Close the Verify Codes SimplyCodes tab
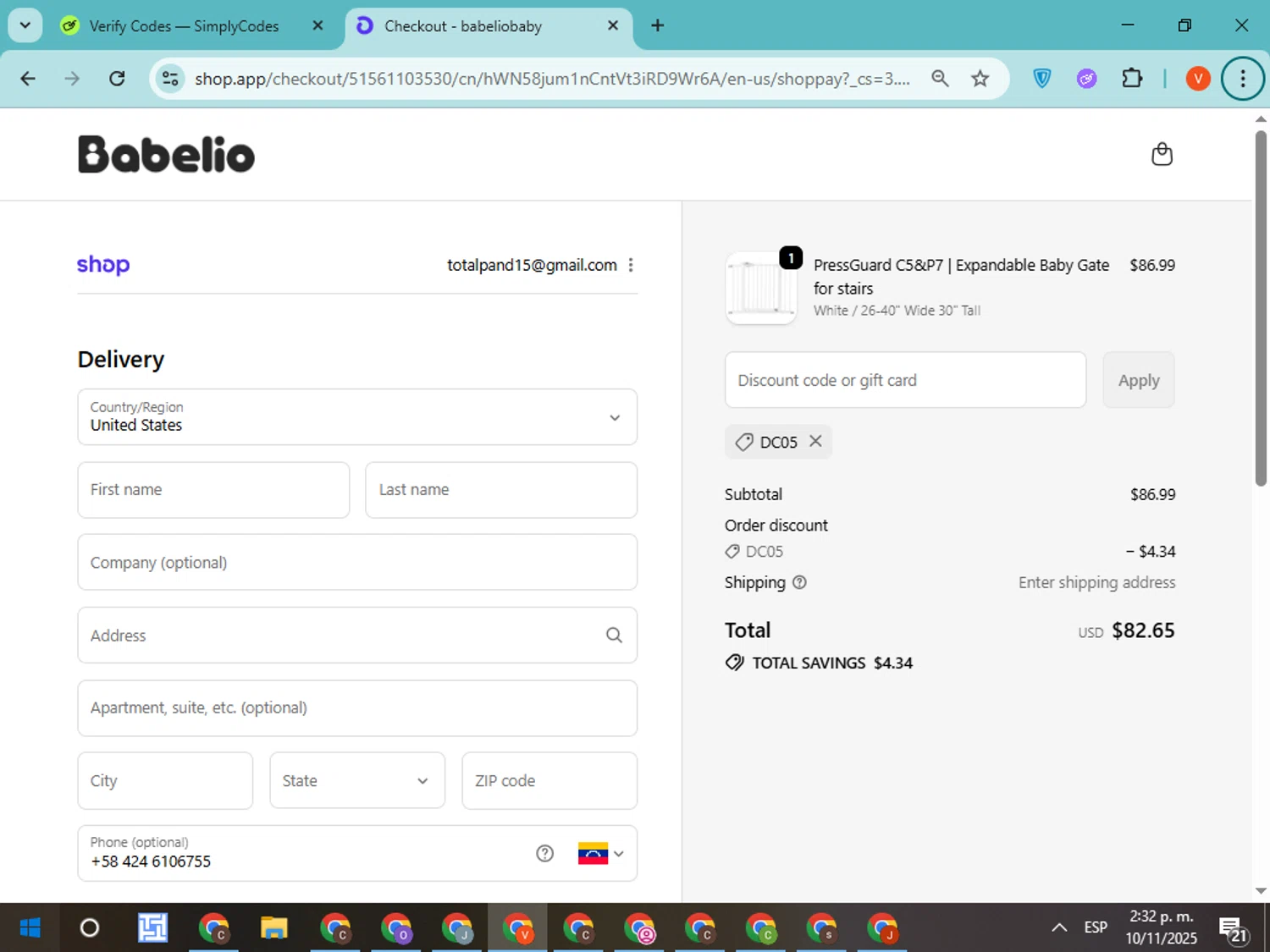Image resolution: width=1270 pixels, height=952 pixels. click(x=317, y=25)
